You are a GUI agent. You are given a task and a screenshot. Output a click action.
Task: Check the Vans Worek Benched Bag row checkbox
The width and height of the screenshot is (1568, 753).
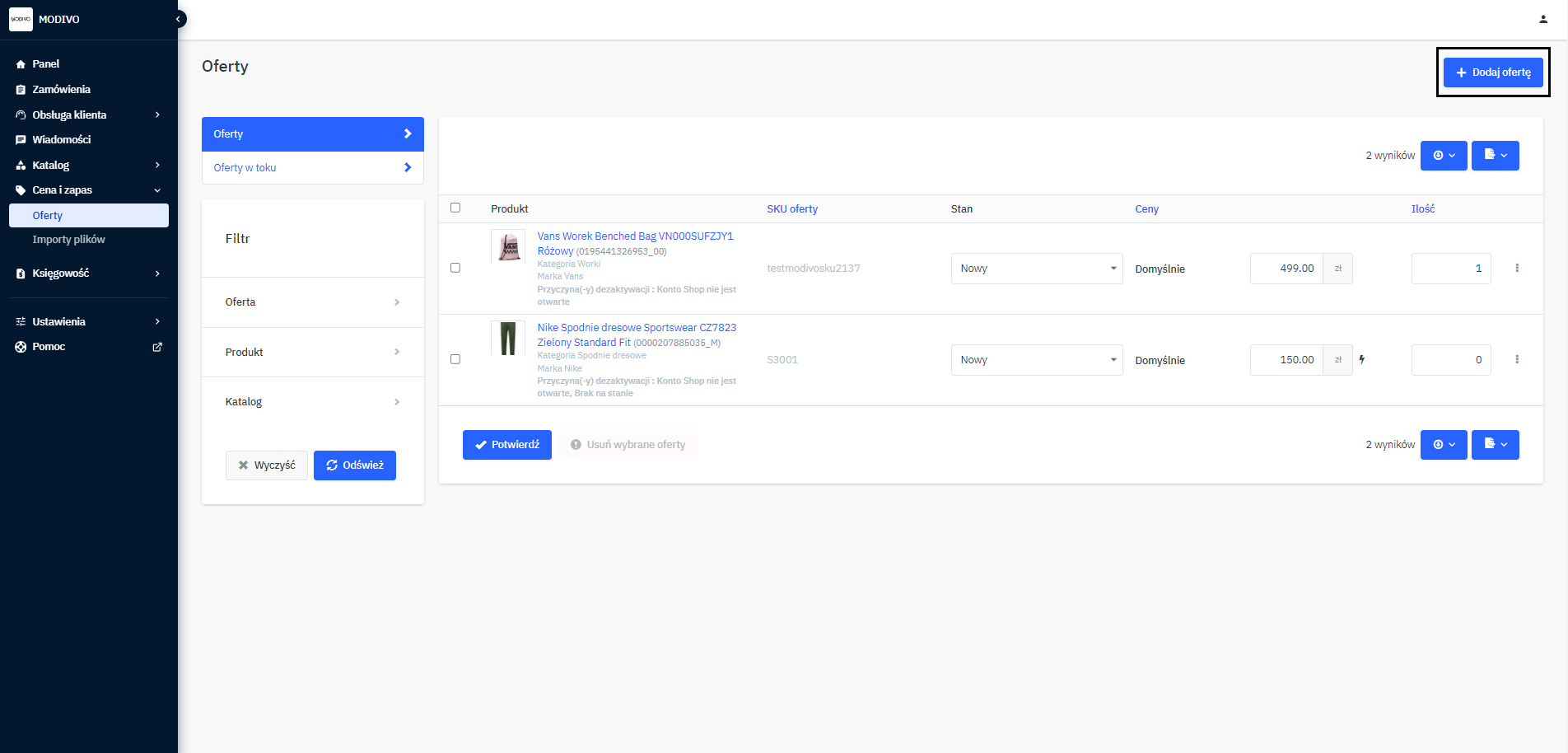tap(455, 268)
